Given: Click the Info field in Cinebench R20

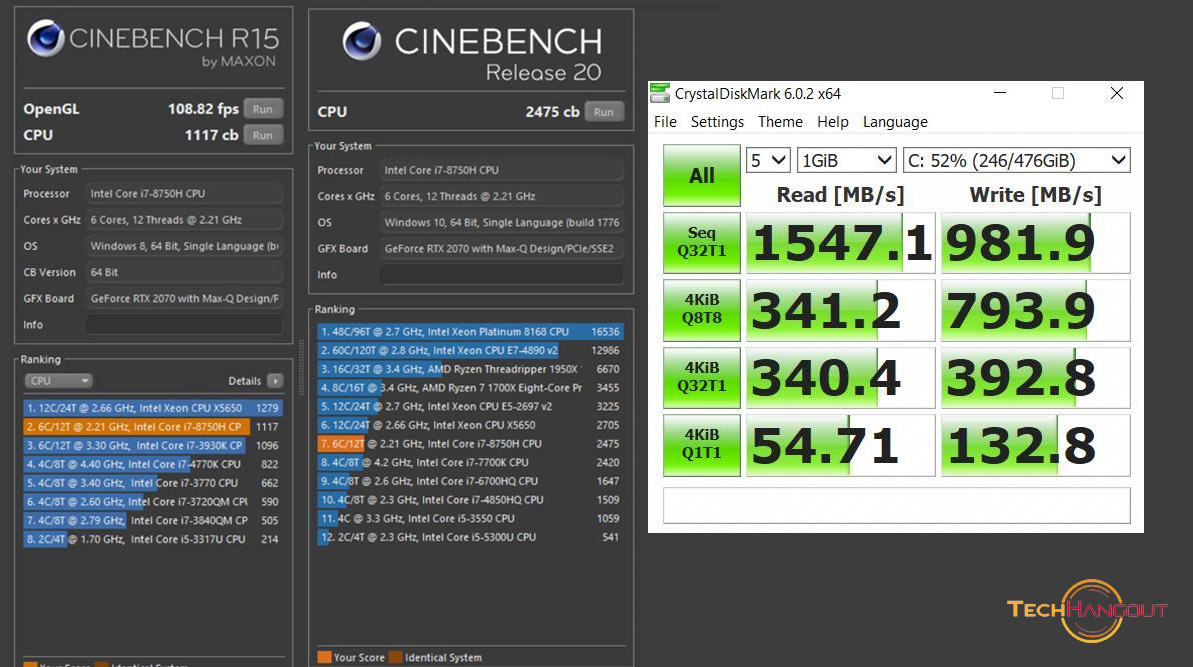Looking at the screenshot, I should (502, 275).
